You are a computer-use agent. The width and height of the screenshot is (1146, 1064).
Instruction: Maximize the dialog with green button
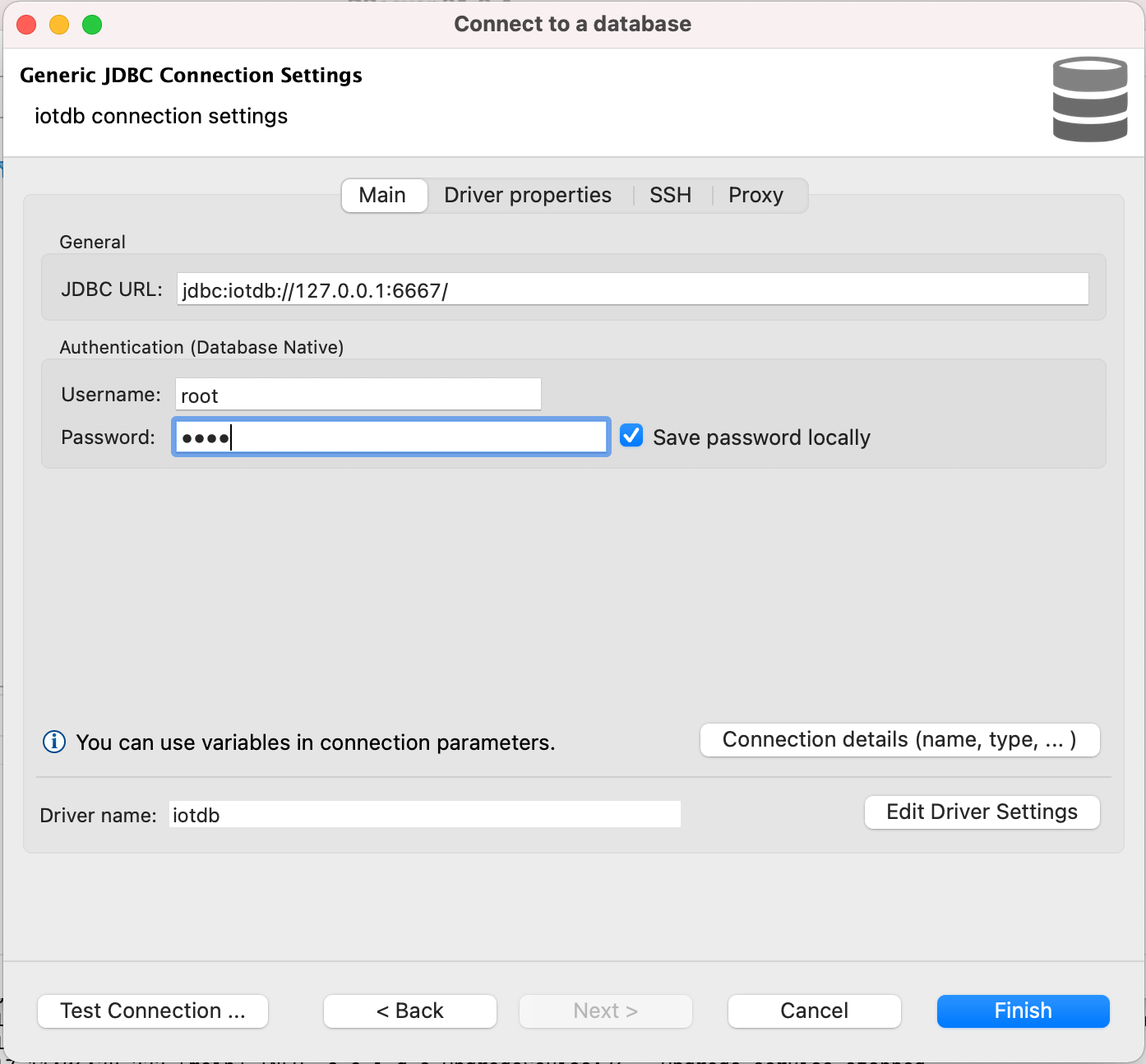(x=92, y=25)
